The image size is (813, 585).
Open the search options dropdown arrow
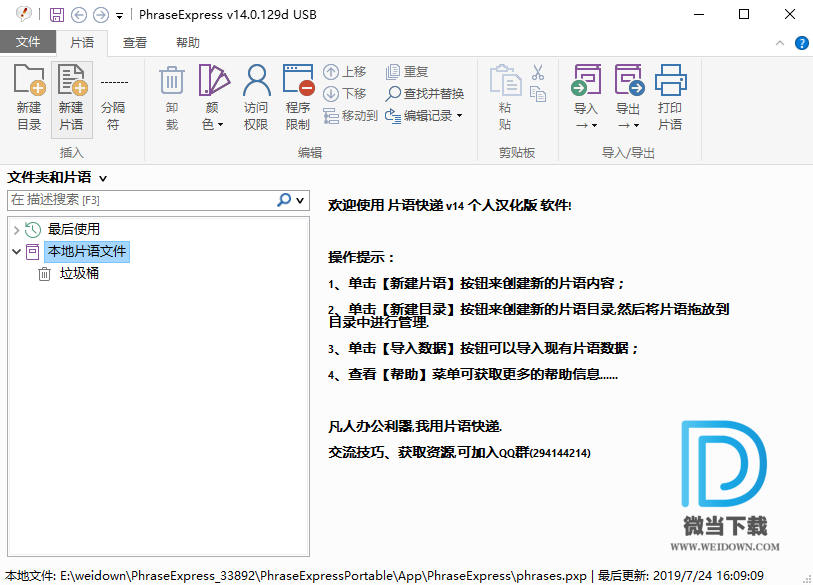pos(300,200)
